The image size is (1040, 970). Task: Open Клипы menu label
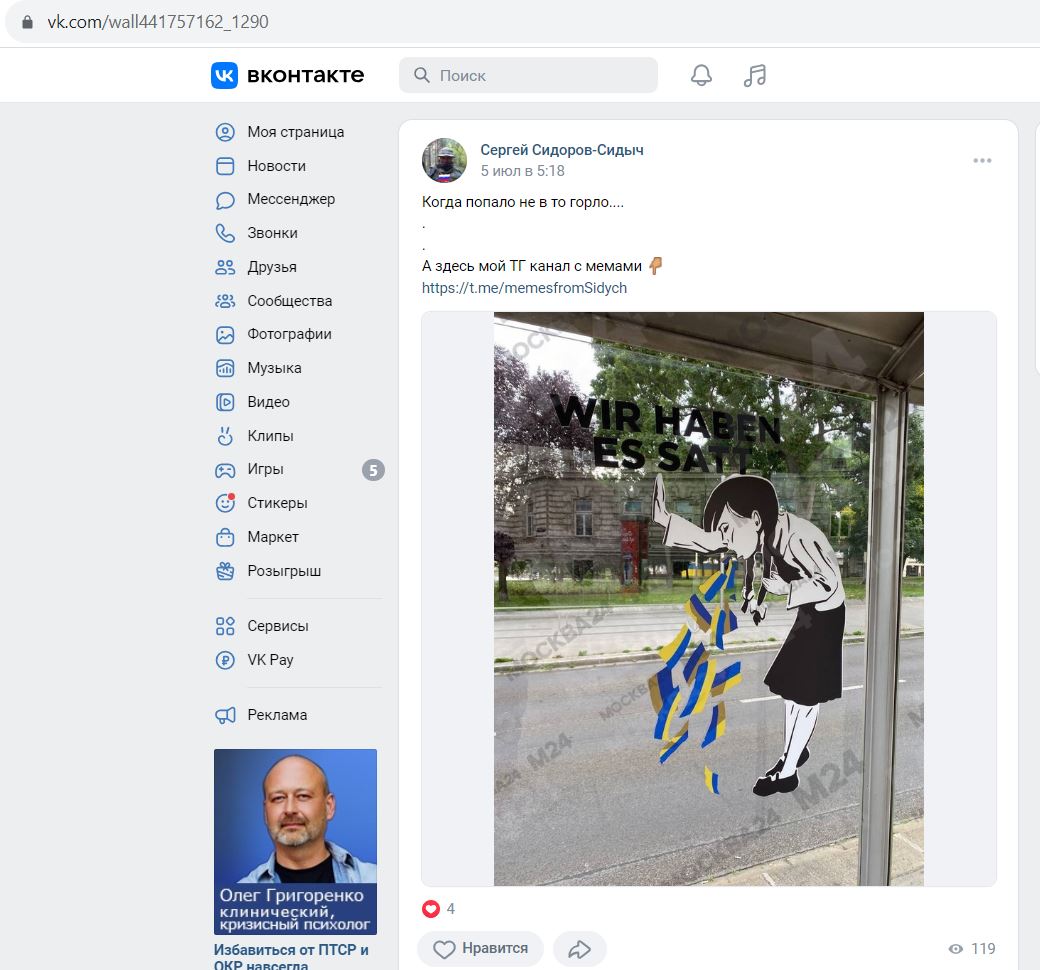click(271, 436)
